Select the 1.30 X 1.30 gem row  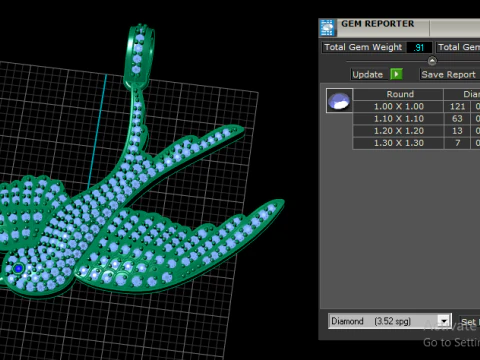click(x=416, y=143)
